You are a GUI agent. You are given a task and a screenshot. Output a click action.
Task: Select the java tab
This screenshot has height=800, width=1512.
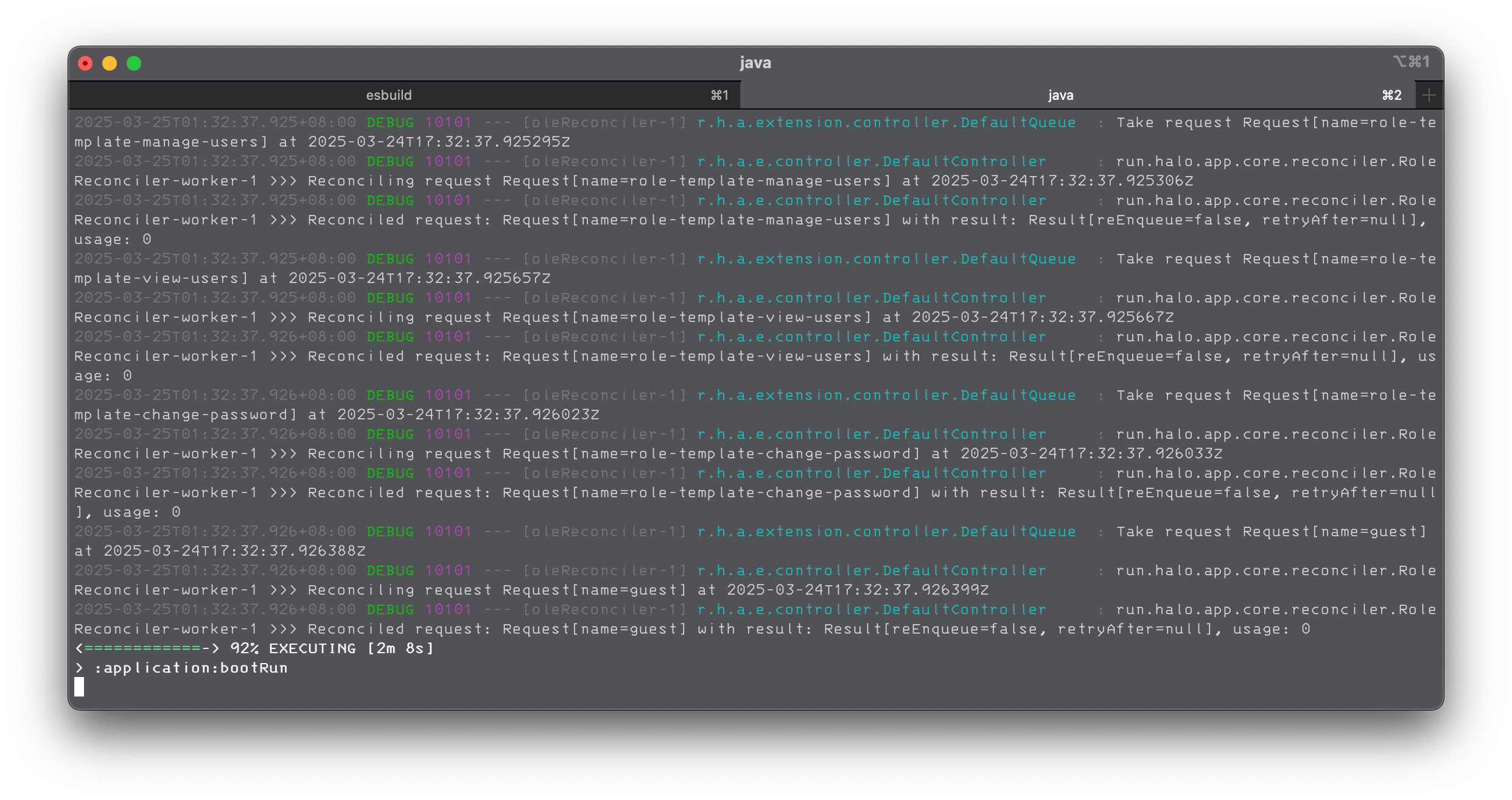(1060, 95)
